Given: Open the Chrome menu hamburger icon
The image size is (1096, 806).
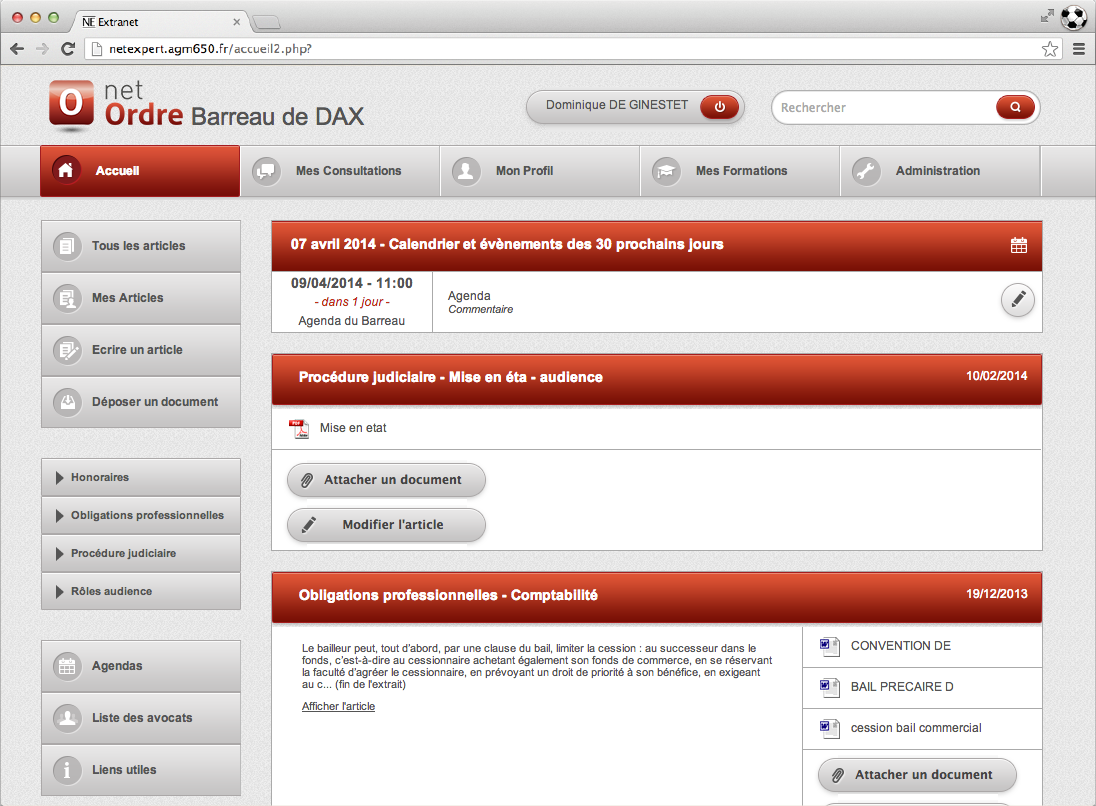Looking at the screenshot, I should pos(1079,49).
